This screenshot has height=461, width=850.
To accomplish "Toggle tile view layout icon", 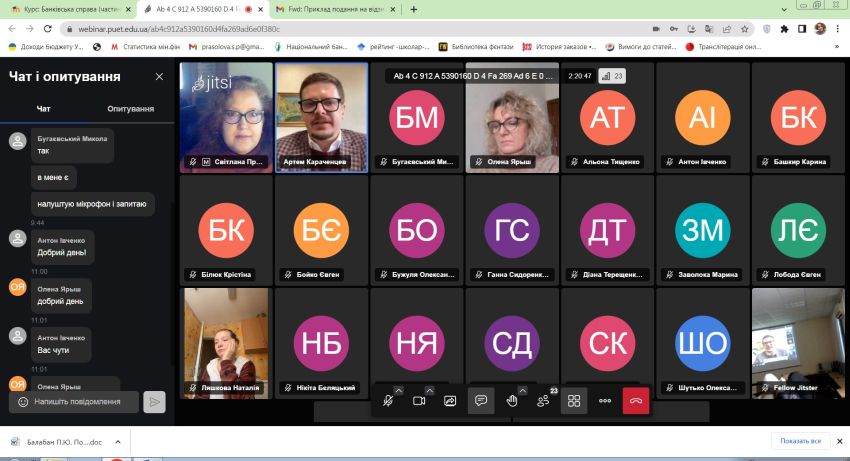I will tap(574, 401).
